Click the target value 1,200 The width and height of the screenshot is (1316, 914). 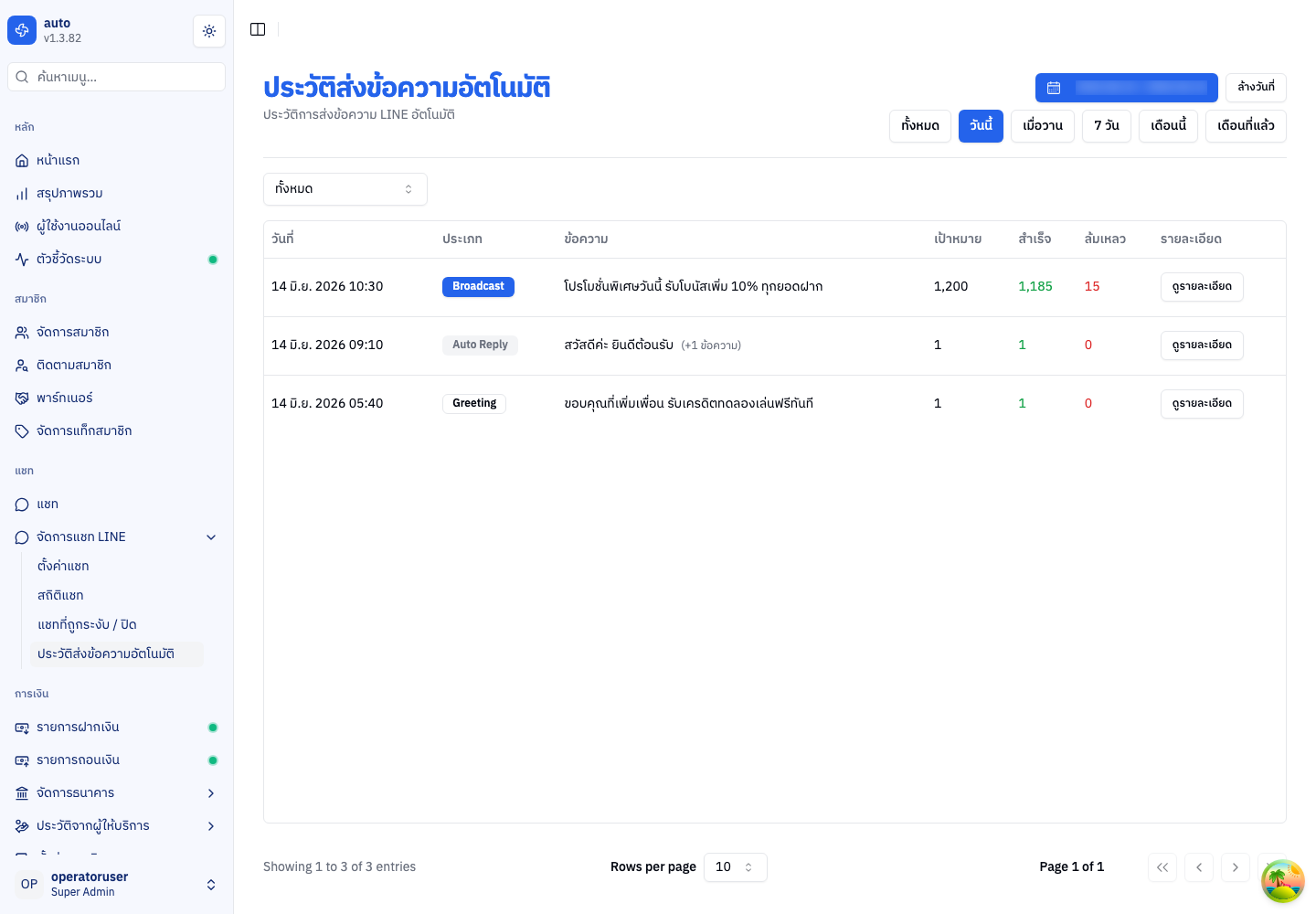tap(950, 287)
